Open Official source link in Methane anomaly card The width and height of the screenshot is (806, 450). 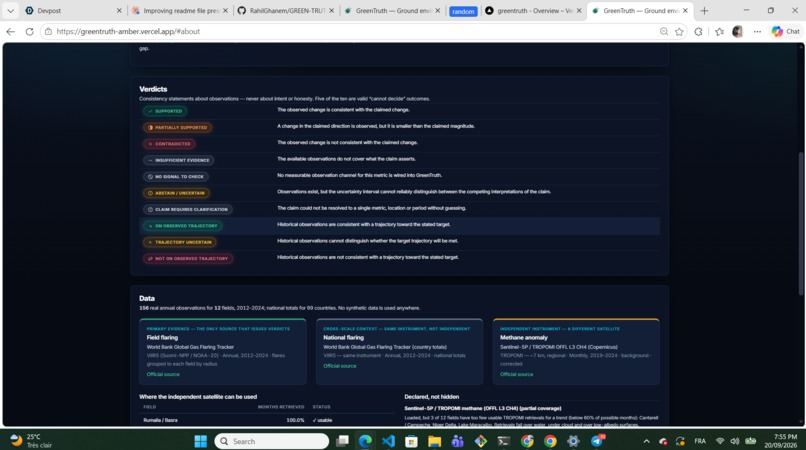click(x=517, y=374)
